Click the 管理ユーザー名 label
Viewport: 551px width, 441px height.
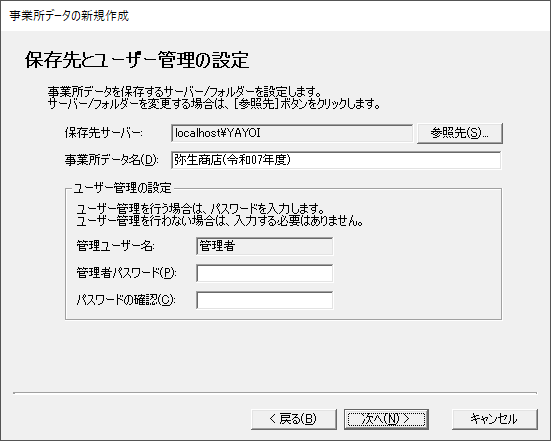coord(116,246)
